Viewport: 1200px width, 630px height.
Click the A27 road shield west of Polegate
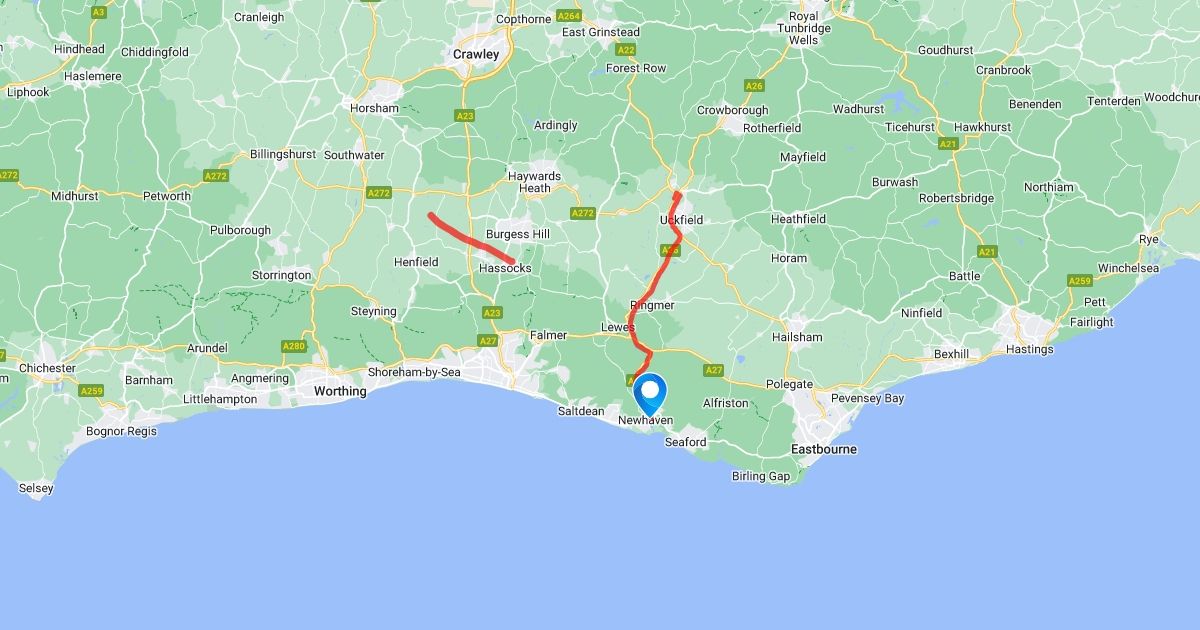(713, 370)
